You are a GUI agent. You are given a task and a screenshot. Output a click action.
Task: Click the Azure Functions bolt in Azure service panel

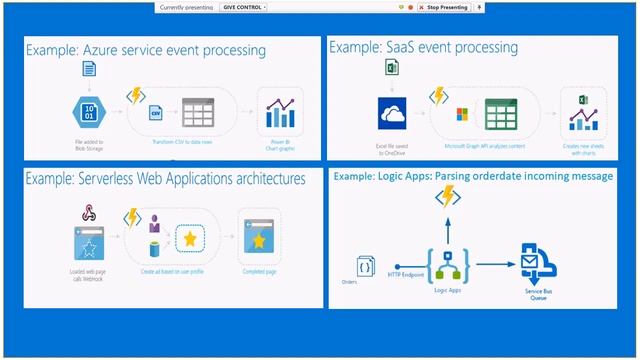[x=136, y=96]
